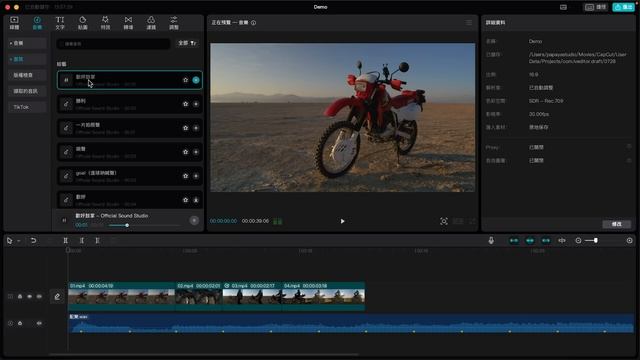640x360 pixels.
Task: Click the audio search input field
Action: [x=113, y=44]
